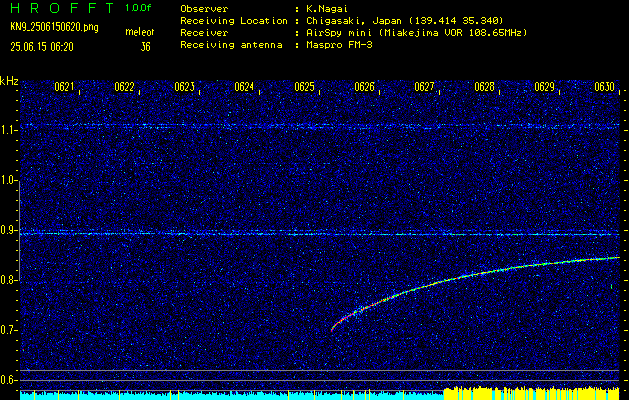Click the 0621 time marker

click(x=64, y=87)
